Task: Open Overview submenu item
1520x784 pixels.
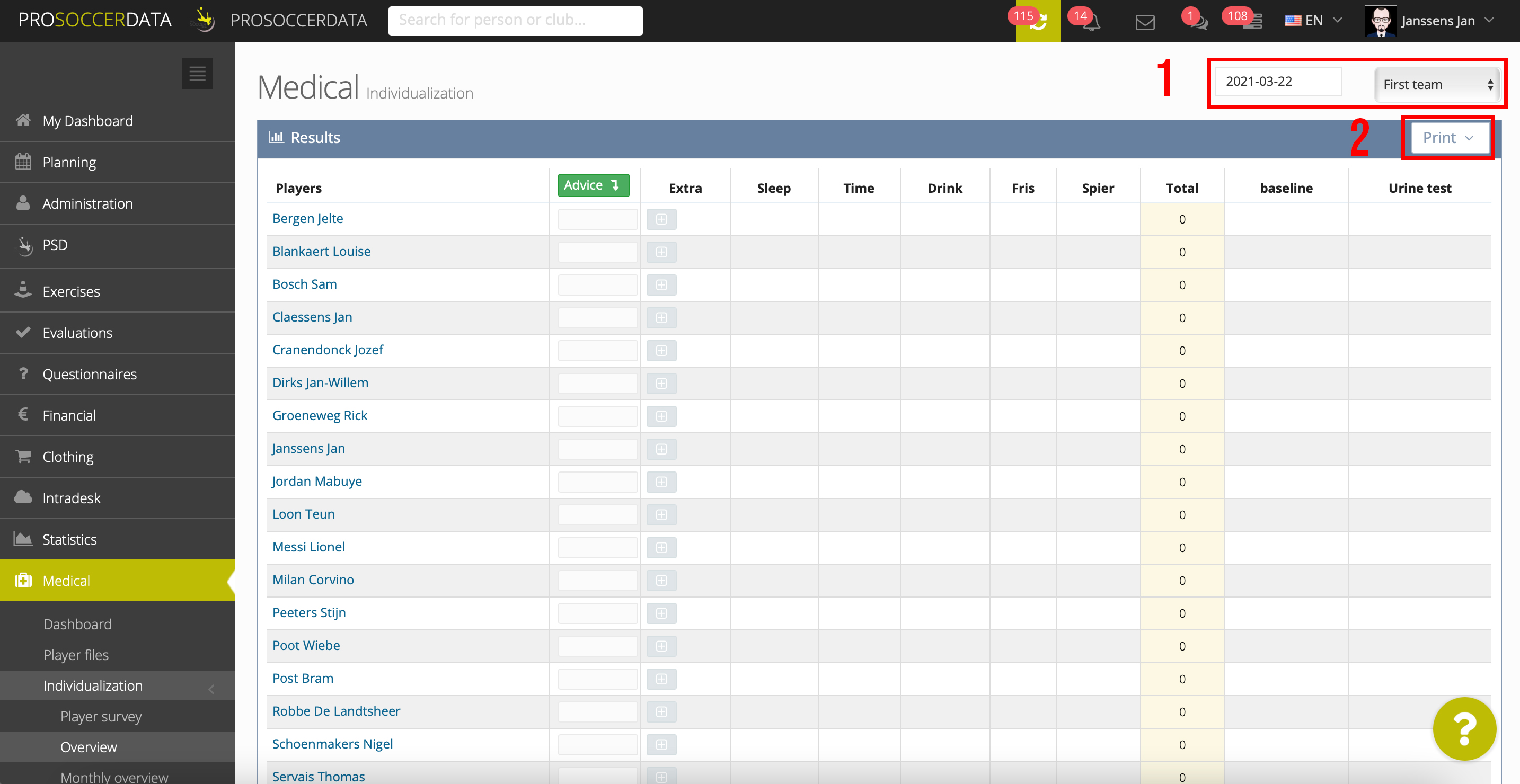Action: coord(89,747)
